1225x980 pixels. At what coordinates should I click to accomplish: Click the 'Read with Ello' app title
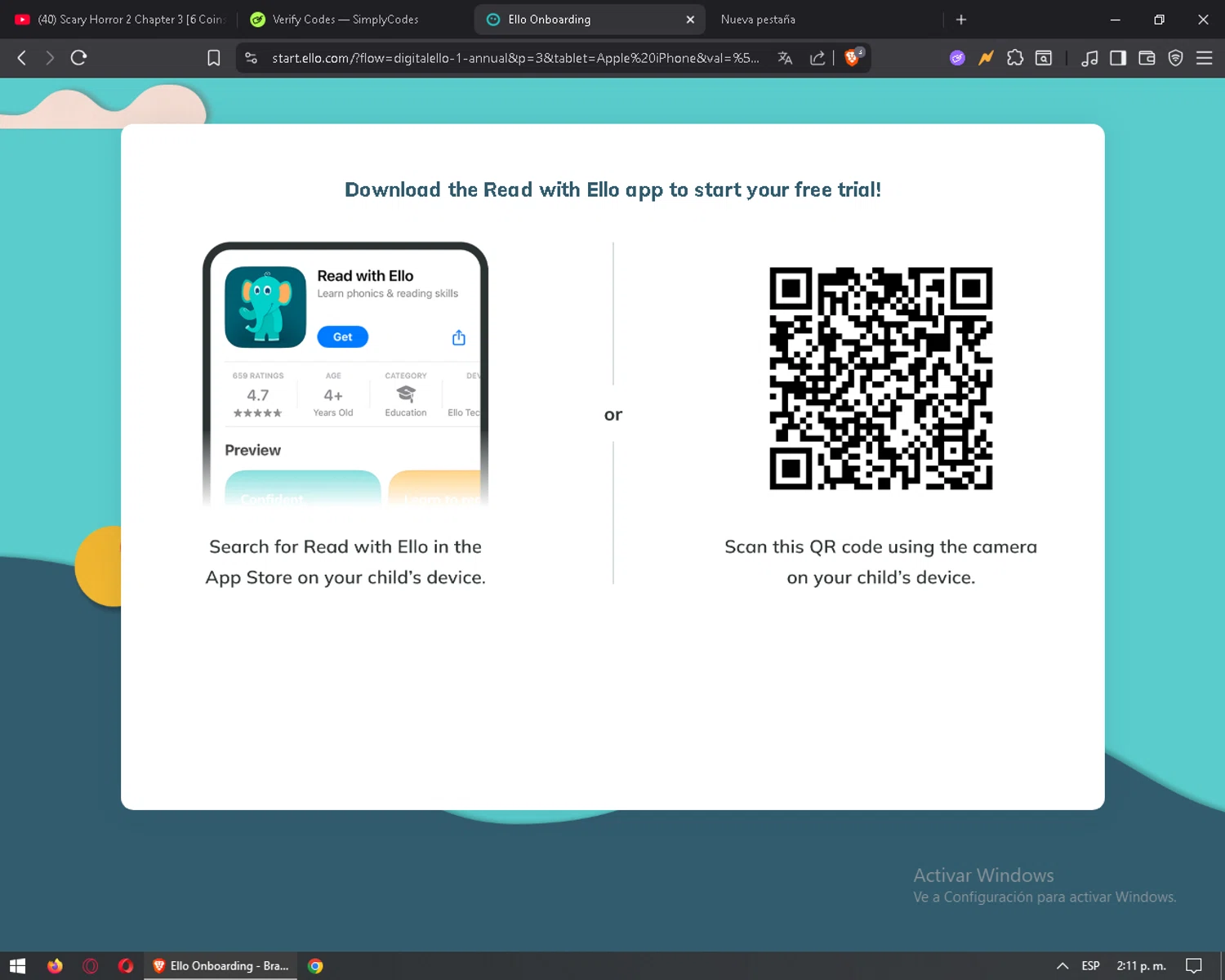click(365, 276)
